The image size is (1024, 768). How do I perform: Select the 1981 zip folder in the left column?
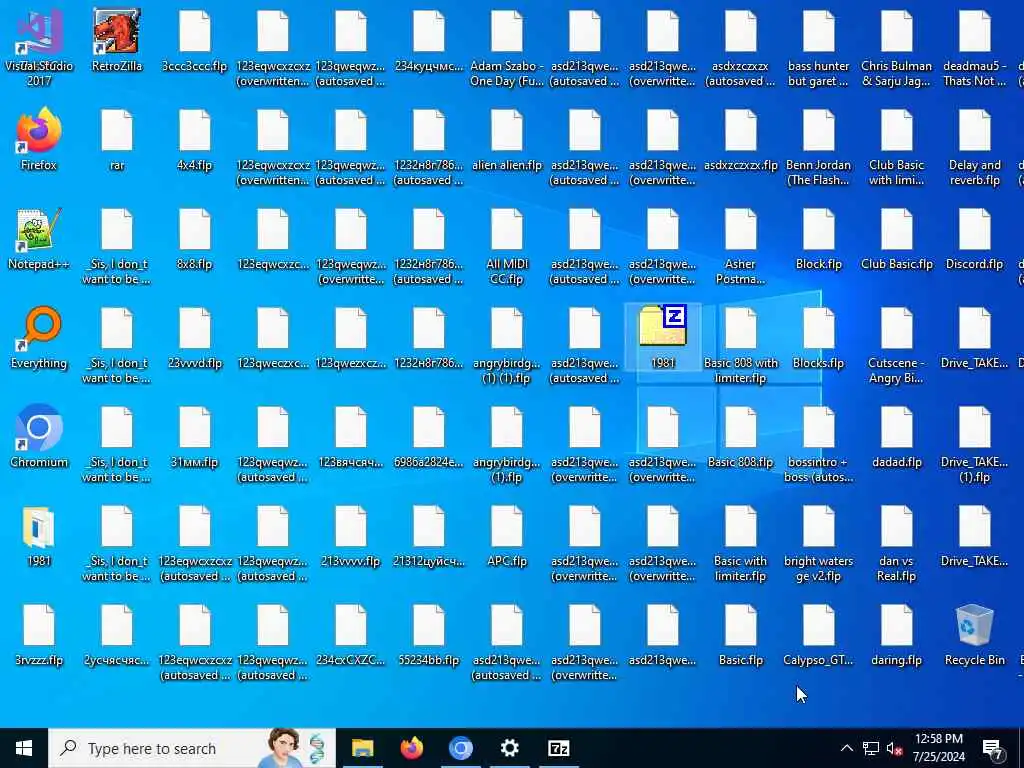point(39,537)
